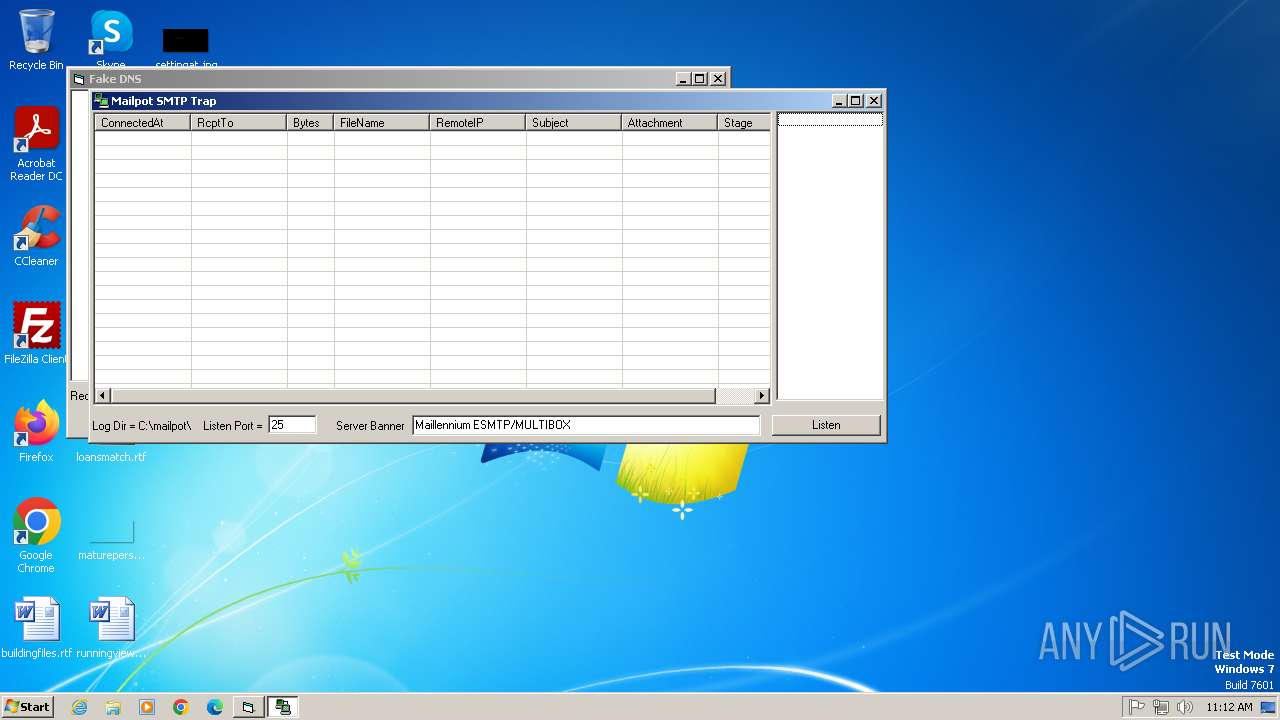This screenshot has width=1280, height=720.
Task: Sort by RcptTo column header
Action: pos(239,122)
